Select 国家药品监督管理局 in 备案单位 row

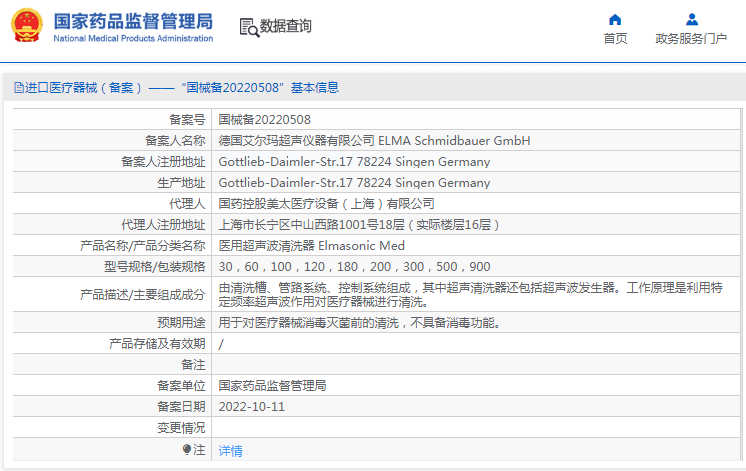point(272,385)
